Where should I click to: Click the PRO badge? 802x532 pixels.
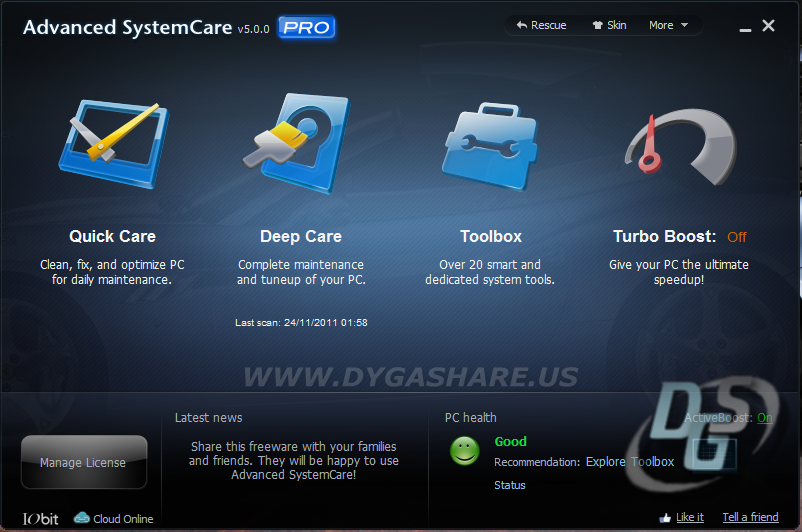306,27
